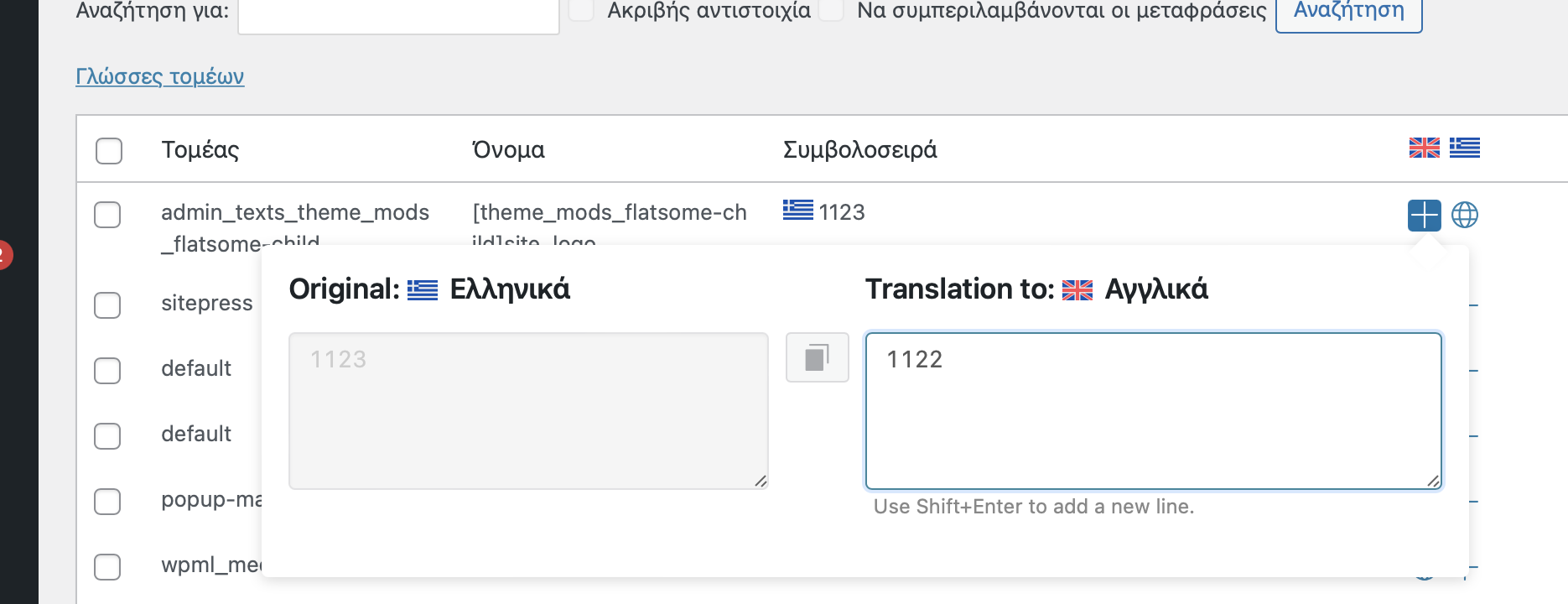
Task: Click the English translation textarea with 1122
Action: coord(1154,411)
